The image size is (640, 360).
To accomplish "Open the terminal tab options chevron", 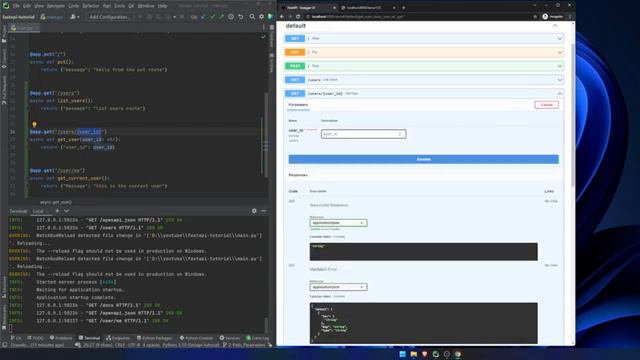I will [66, 211].
